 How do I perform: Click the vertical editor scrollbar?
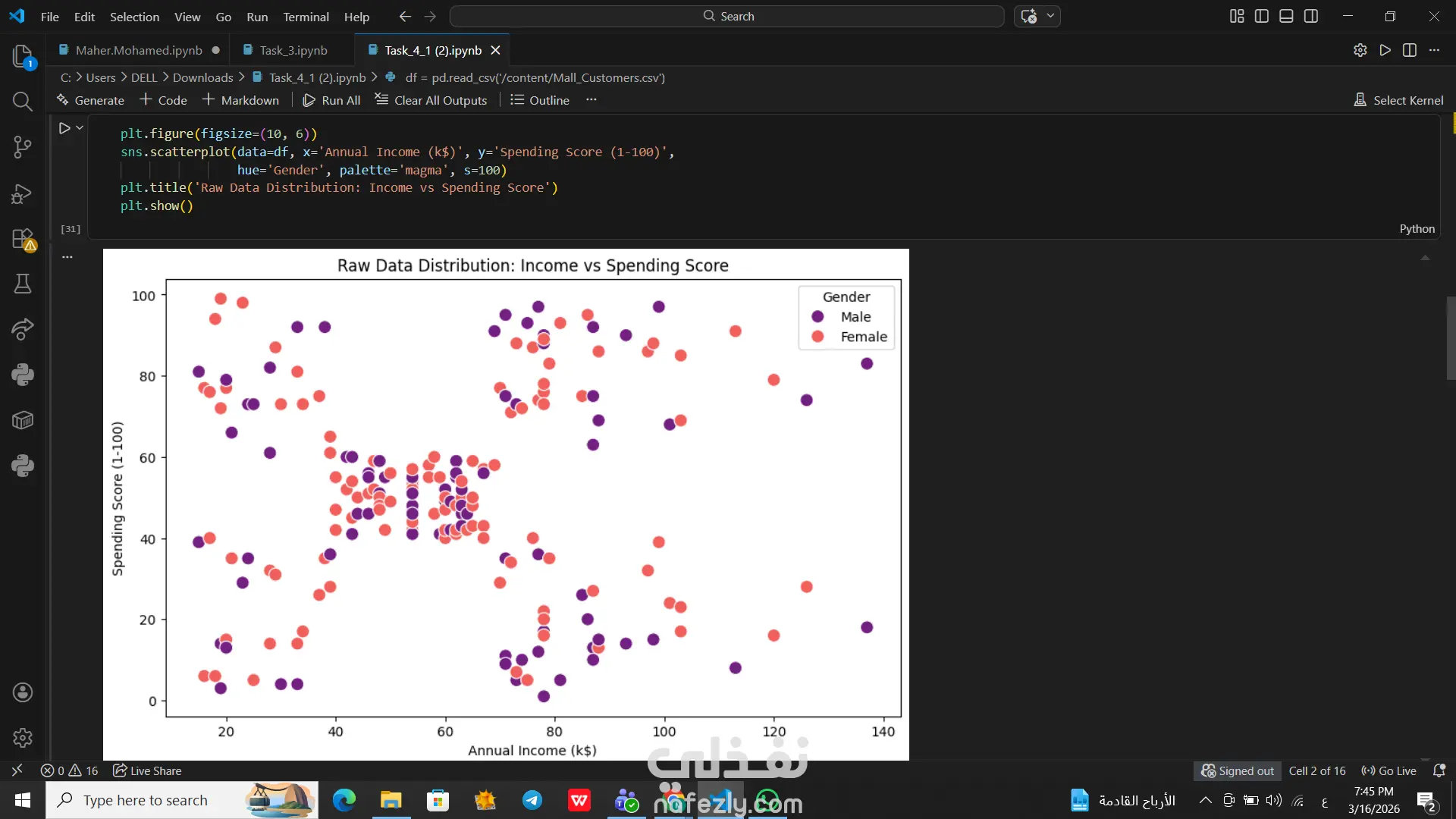coord(1451,338)
